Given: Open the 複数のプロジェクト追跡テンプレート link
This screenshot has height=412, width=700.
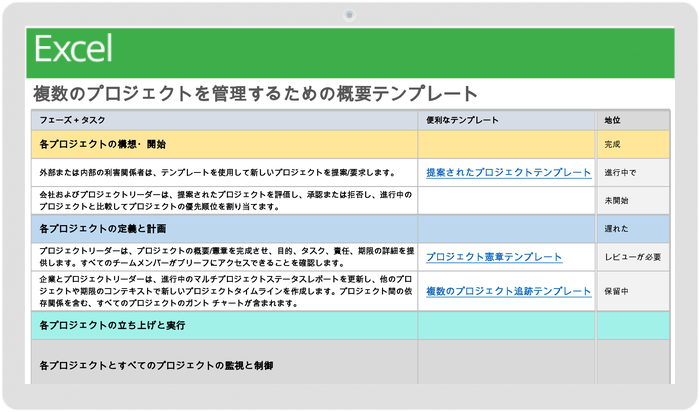Looking at the screenshot, I should pos(508,291).
